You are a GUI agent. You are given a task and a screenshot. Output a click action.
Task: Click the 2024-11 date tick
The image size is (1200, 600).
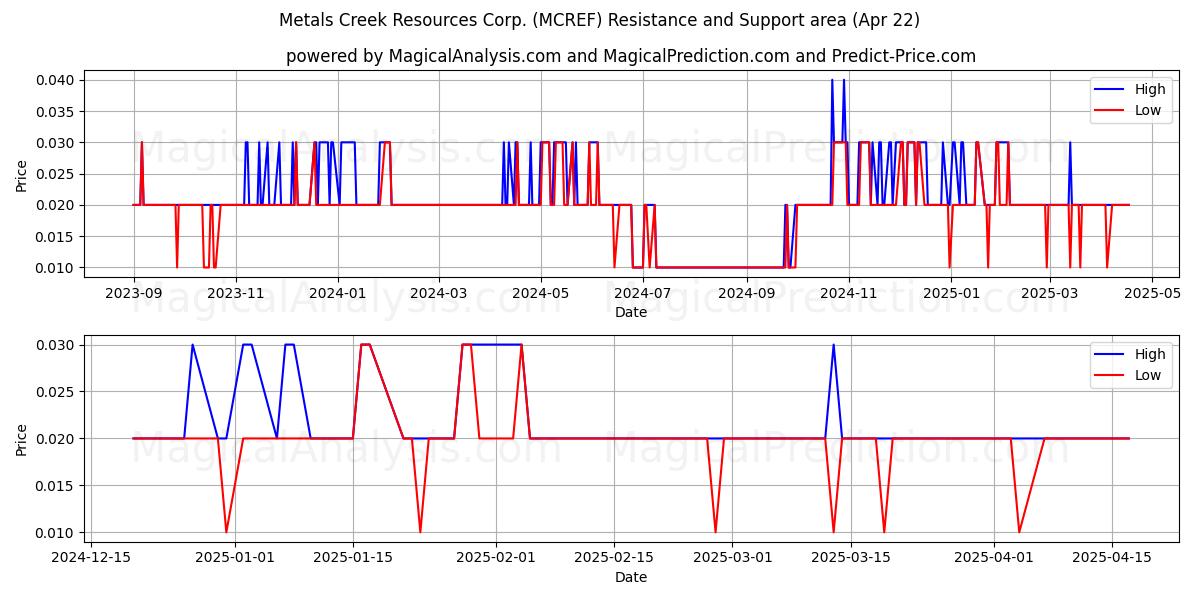(x=848, y=292)
